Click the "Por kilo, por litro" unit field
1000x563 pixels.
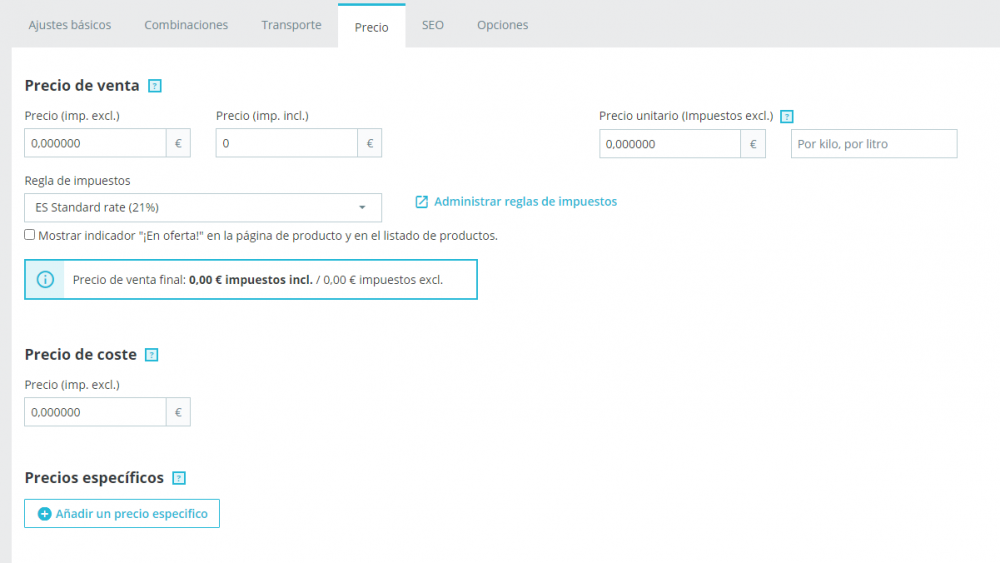(874, 144)
